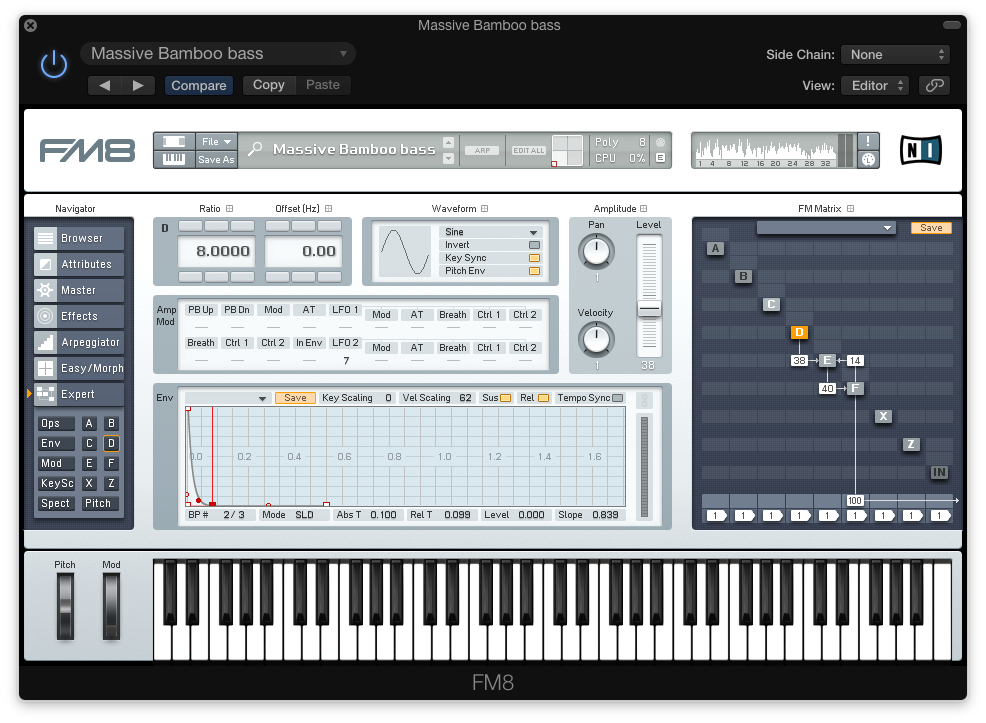The image size is (986, 723).
Task: Open the envelope preset dropdown
Action: (226, 398)
